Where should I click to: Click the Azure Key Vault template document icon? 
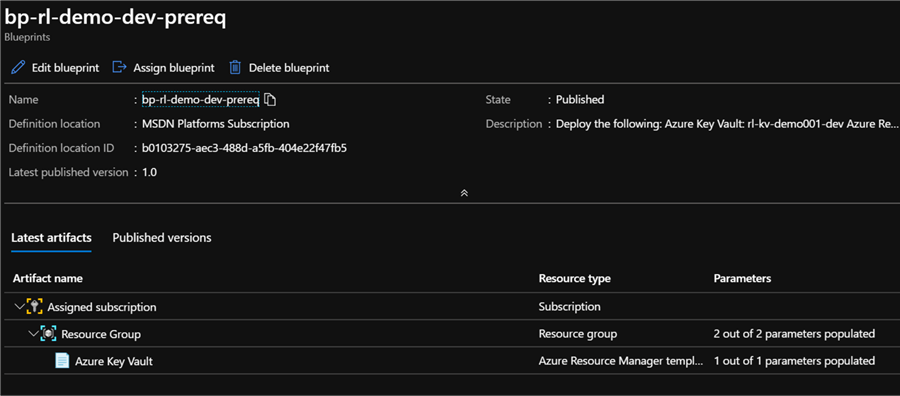(x=62, y=361)
